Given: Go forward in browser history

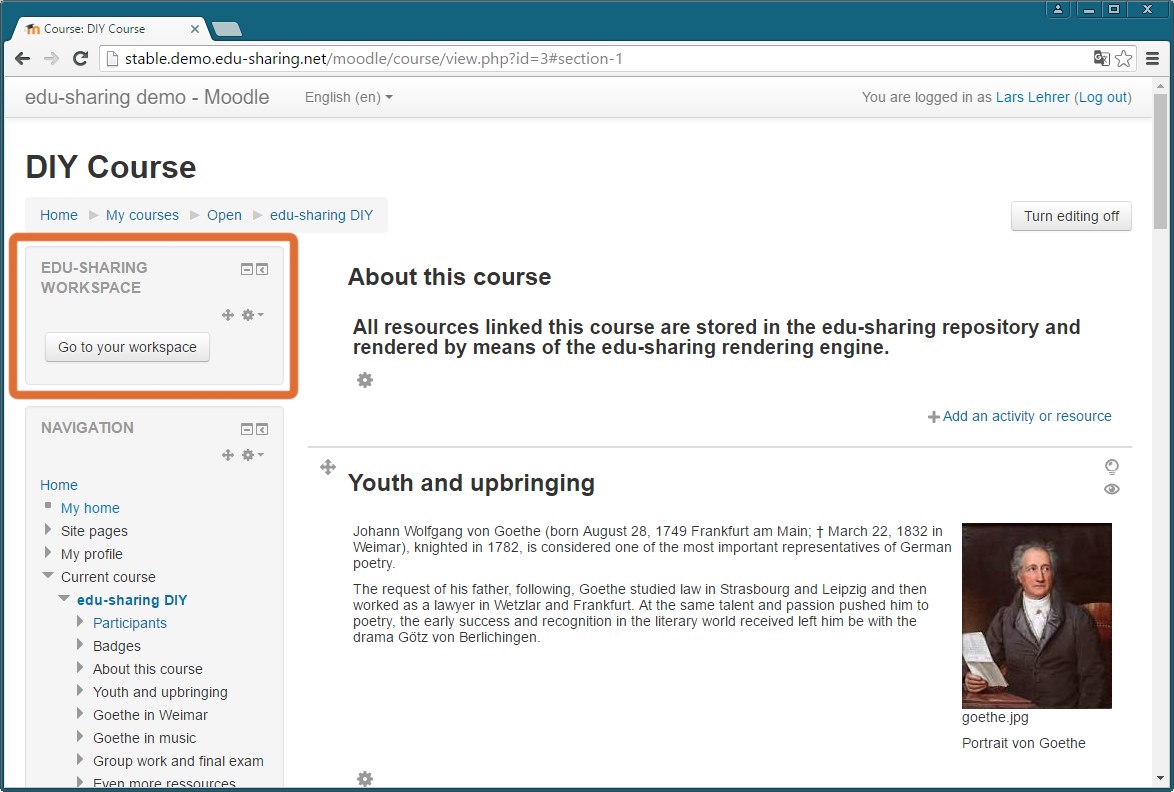Looking at the screenshot, I should coord(51,58).
